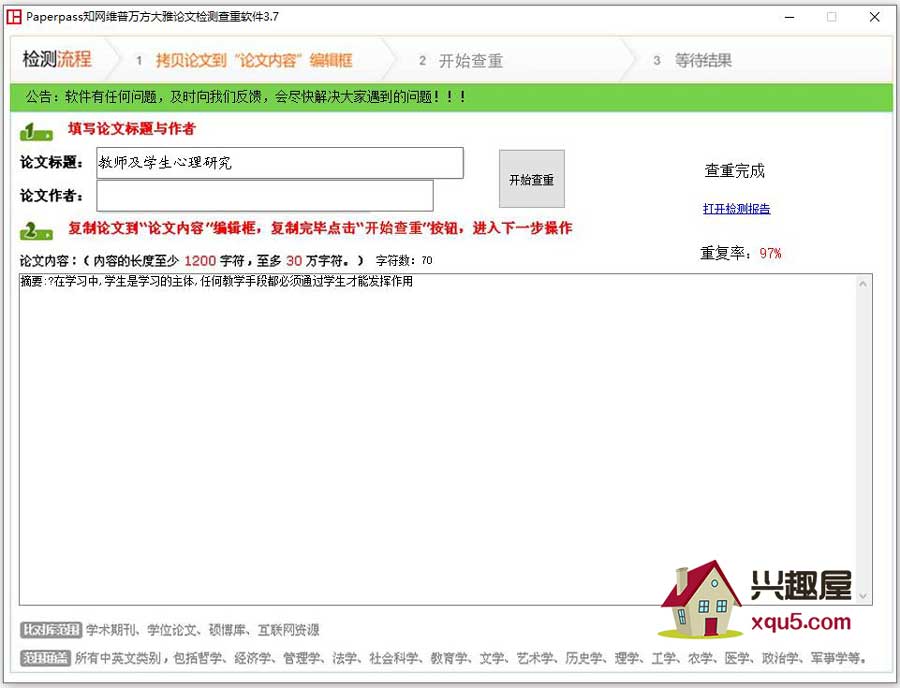Viewport: 900px width, 688px height.
Task: Select step 2 开始查重 in the workflow bar
Action: click(461, 61)
